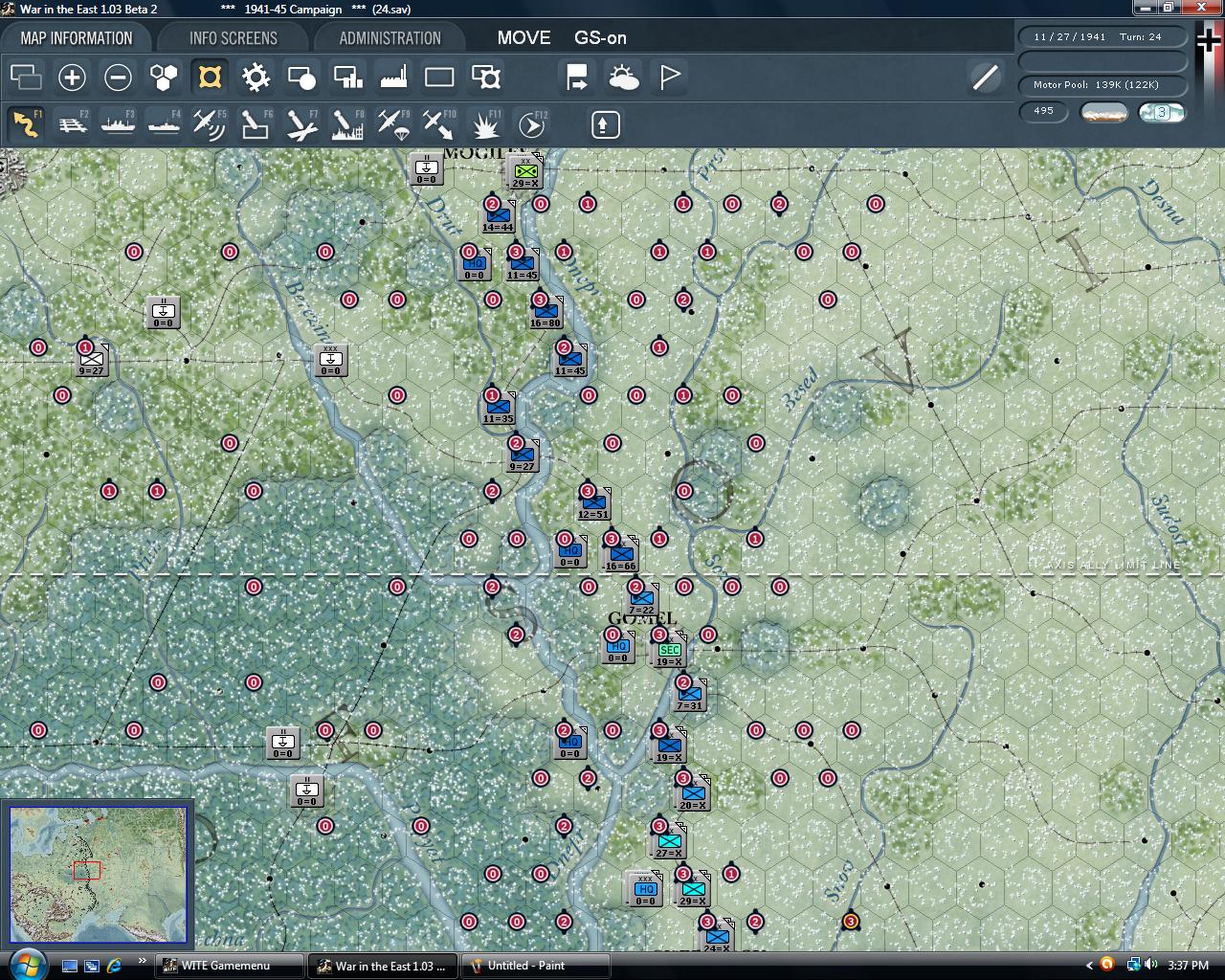Select the F2 rail mode icon

tap(72, 124)
